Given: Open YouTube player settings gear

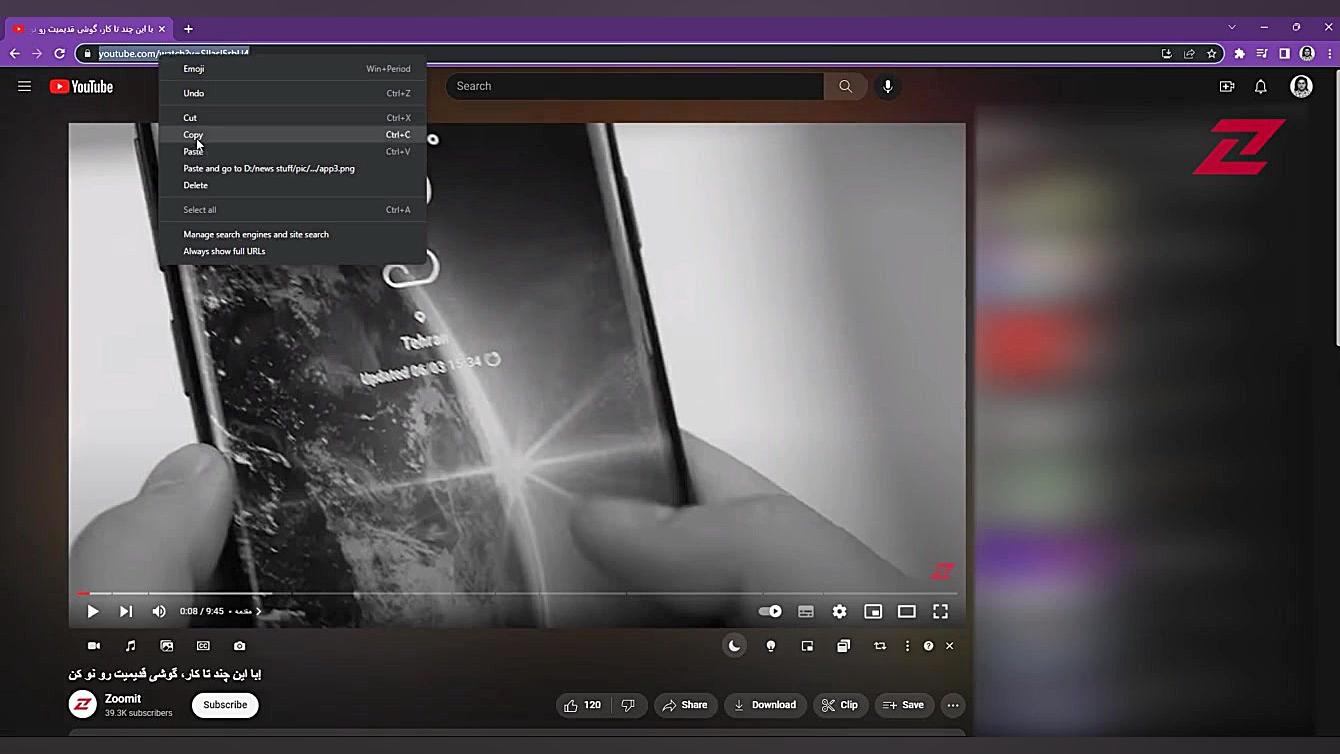Looking at the screenshot, I should pyautogui.click(x=839, y=611).
